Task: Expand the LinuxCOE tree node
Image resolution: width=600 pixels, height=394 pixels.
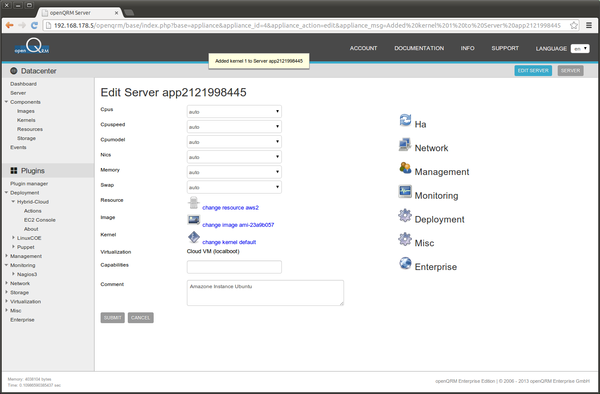Action: click(13, 238)
